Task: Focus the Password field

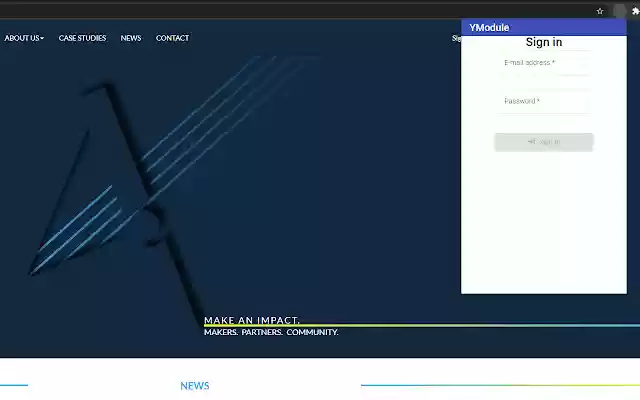Action: point(544,102)
